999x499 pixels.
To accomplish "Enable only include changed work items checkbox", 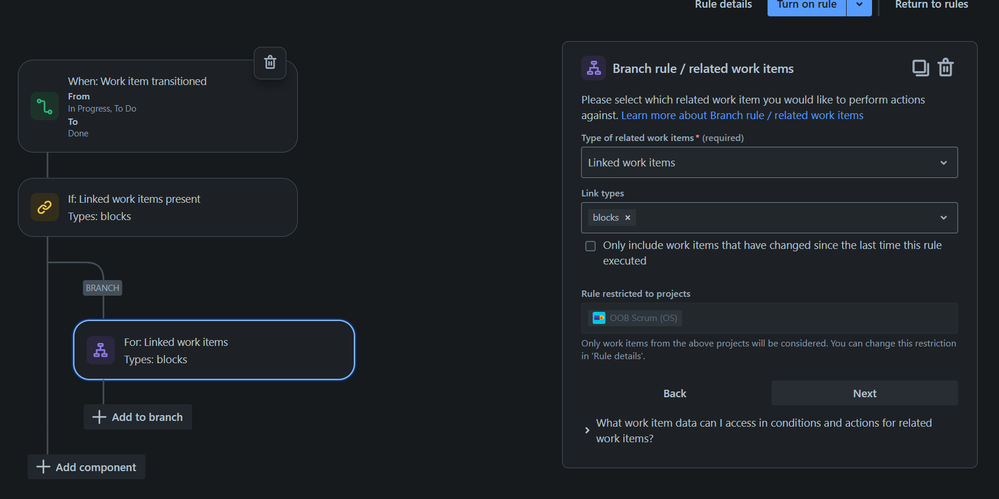I will tap(590, 246).
